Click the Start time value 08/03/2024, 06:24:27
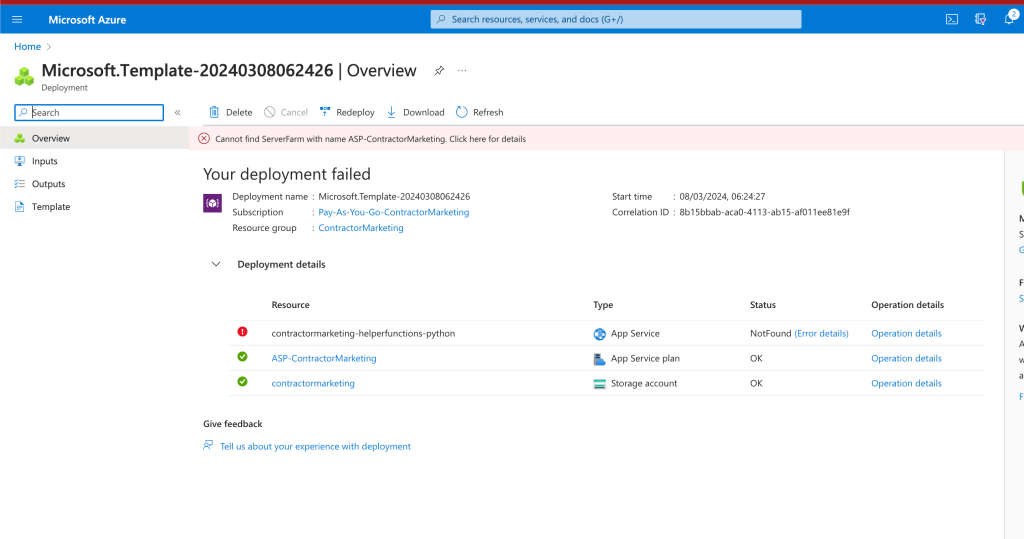The height and width of the screenshot is (539, 1024). point(722,197)
